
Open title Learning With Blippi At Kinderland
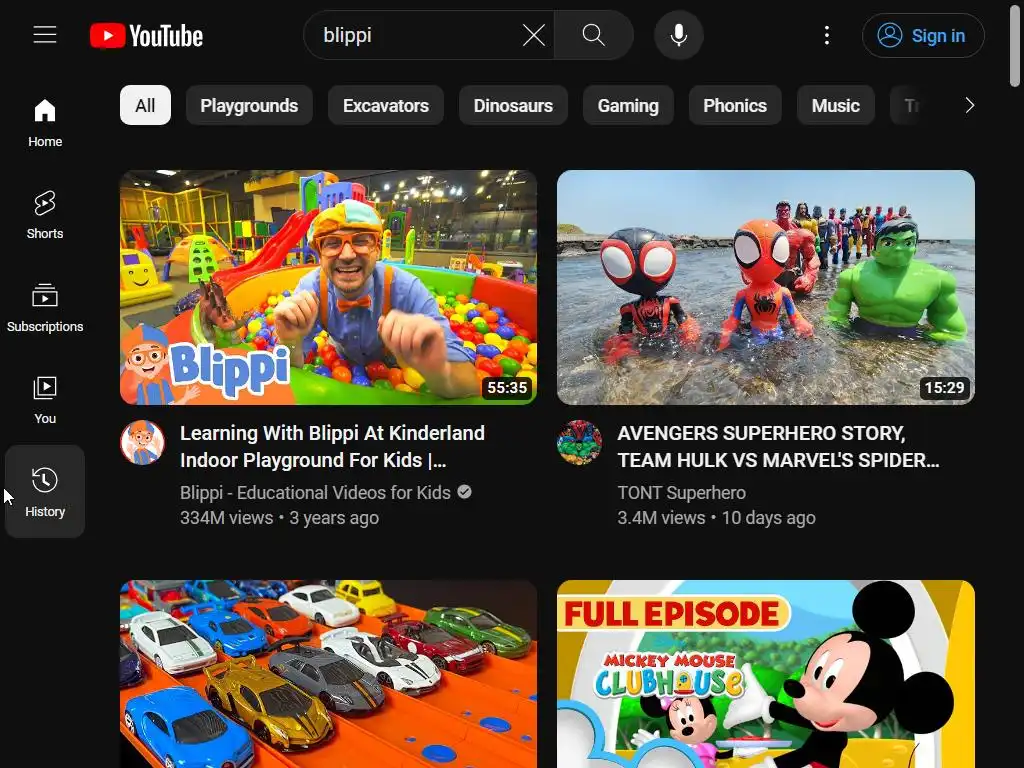pyautogui.click(x=332, y=447)
